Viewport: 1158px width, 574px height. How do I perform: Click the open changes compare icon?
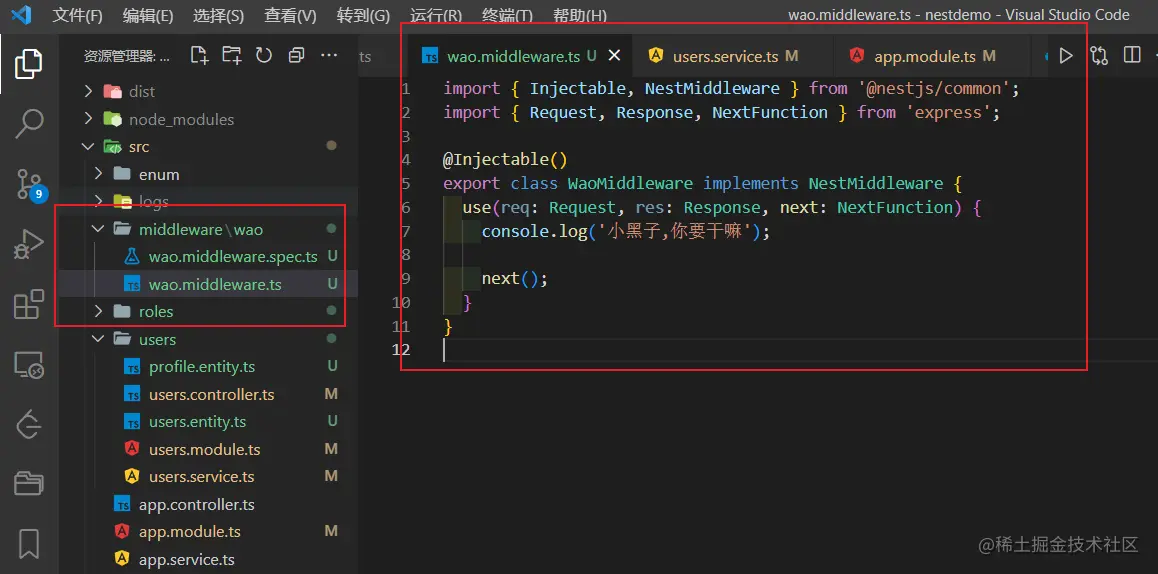click(1098, 55)
